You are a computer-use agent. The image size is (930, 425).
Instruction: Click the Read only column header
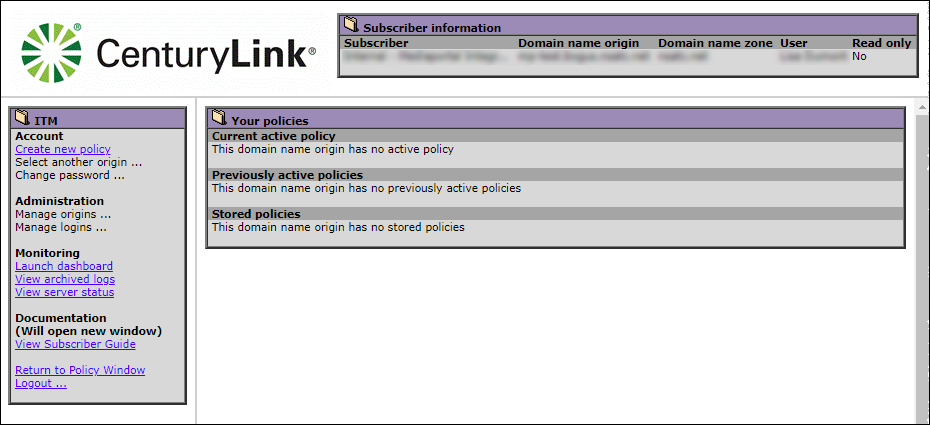pyautogui.click(x=881, y=43)
